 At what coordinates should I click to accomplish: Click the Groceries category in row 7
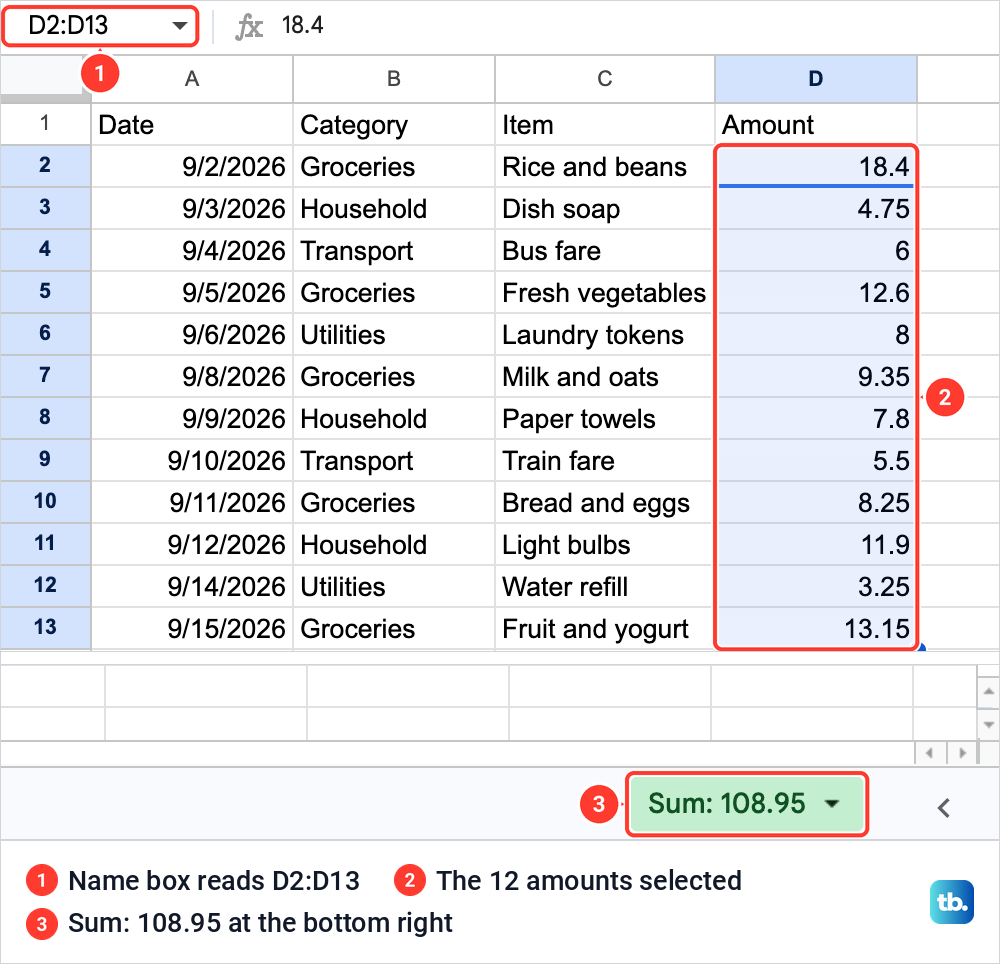coord(394,376)
